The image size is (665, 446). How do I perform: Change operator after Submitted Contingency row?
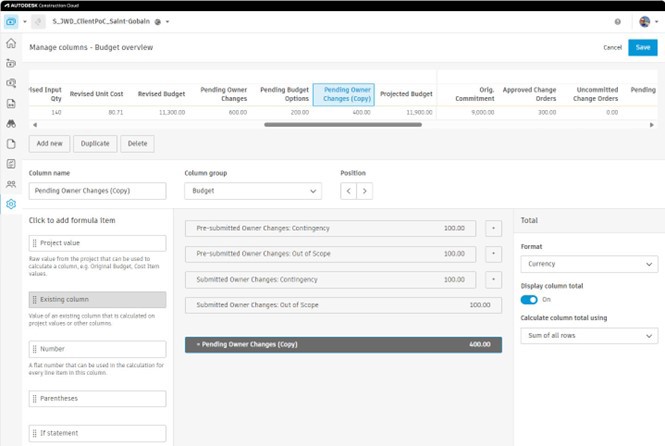pyautogui.click(x=493, y=280)
